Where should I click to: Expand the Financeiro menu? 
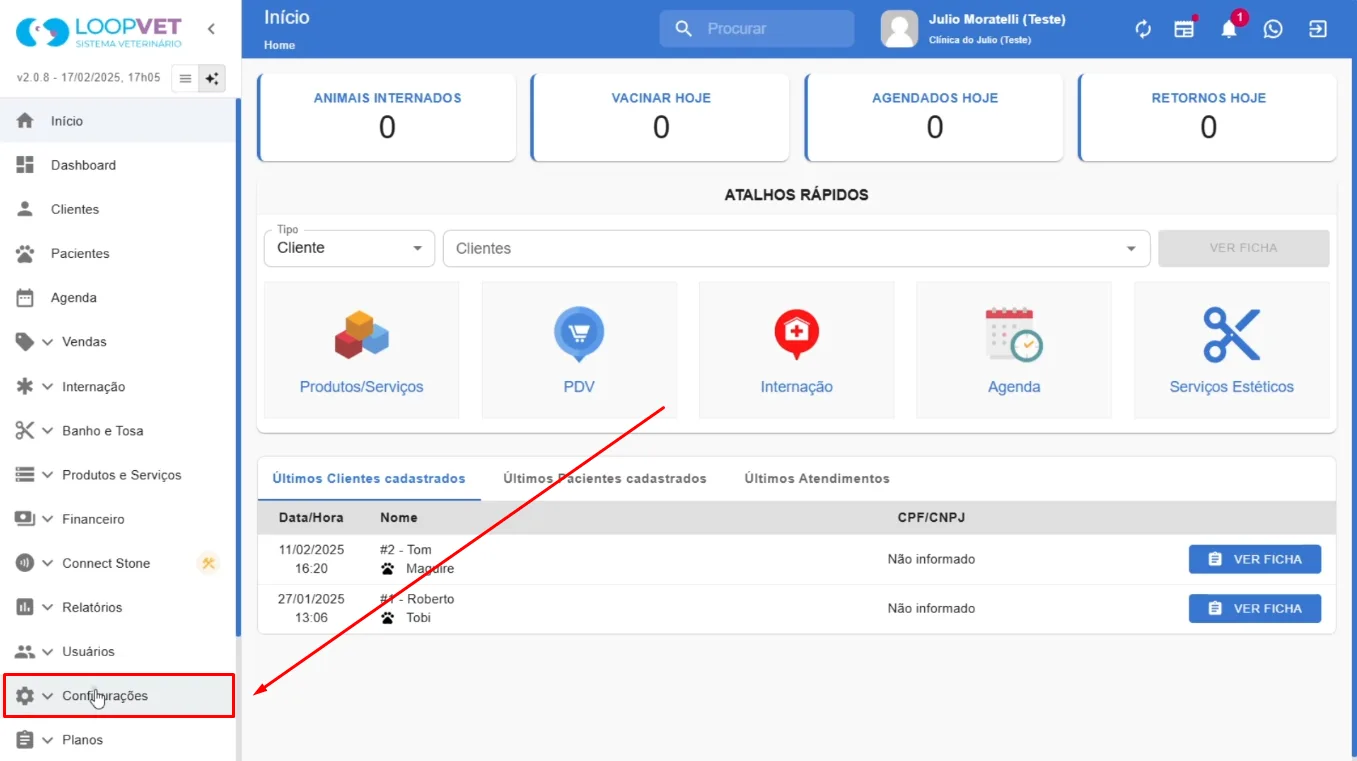118,519
